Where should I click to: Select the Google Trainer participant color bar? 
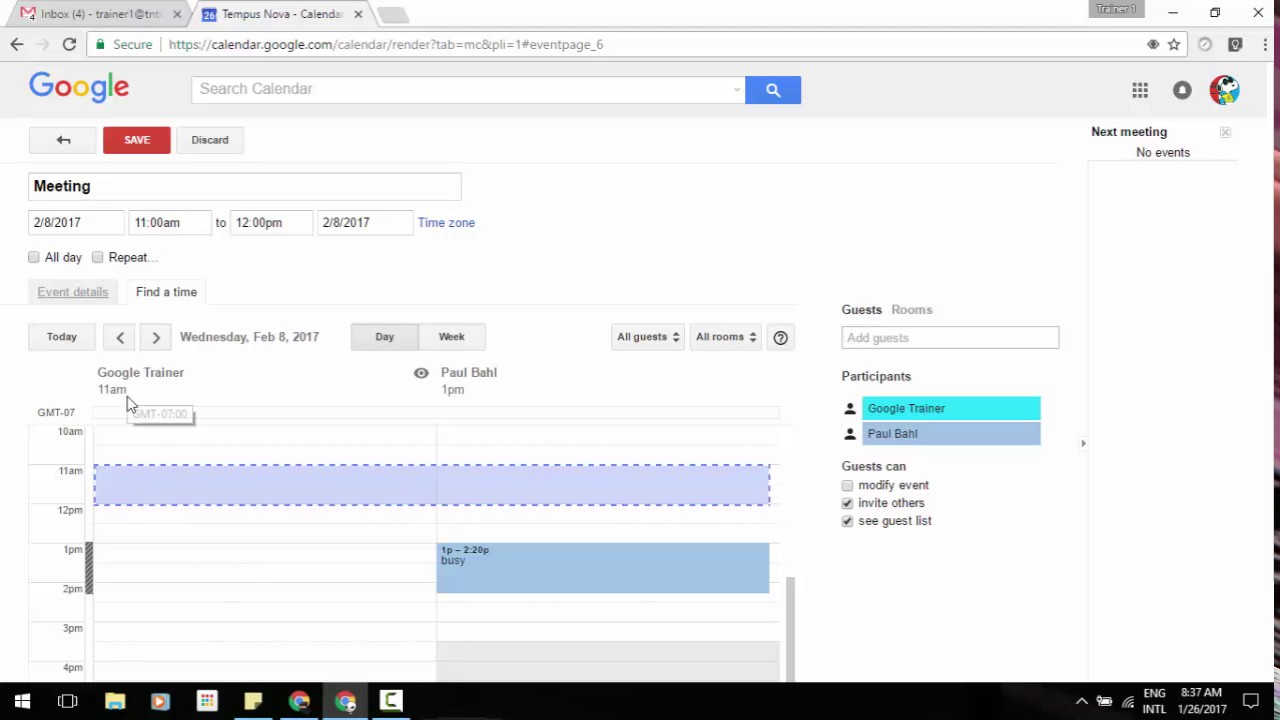[951, 409]
